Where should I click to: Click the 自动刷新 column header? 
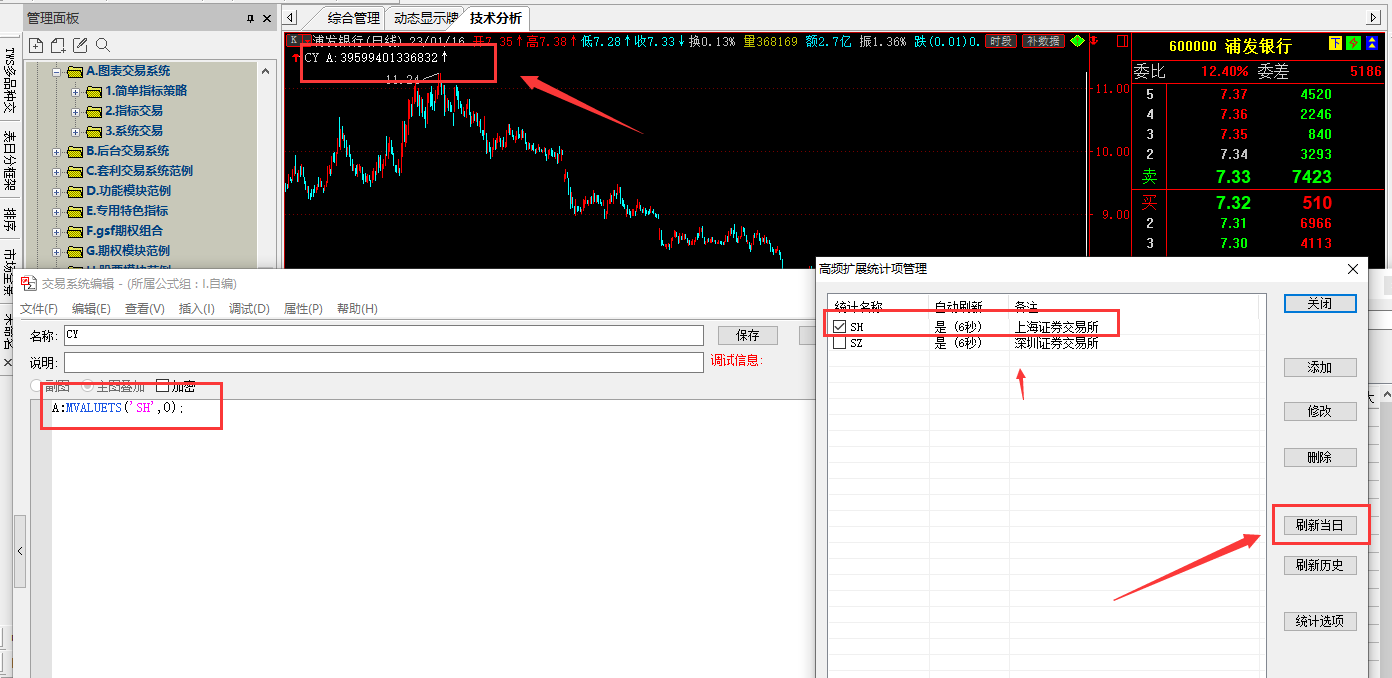point(969,307)
